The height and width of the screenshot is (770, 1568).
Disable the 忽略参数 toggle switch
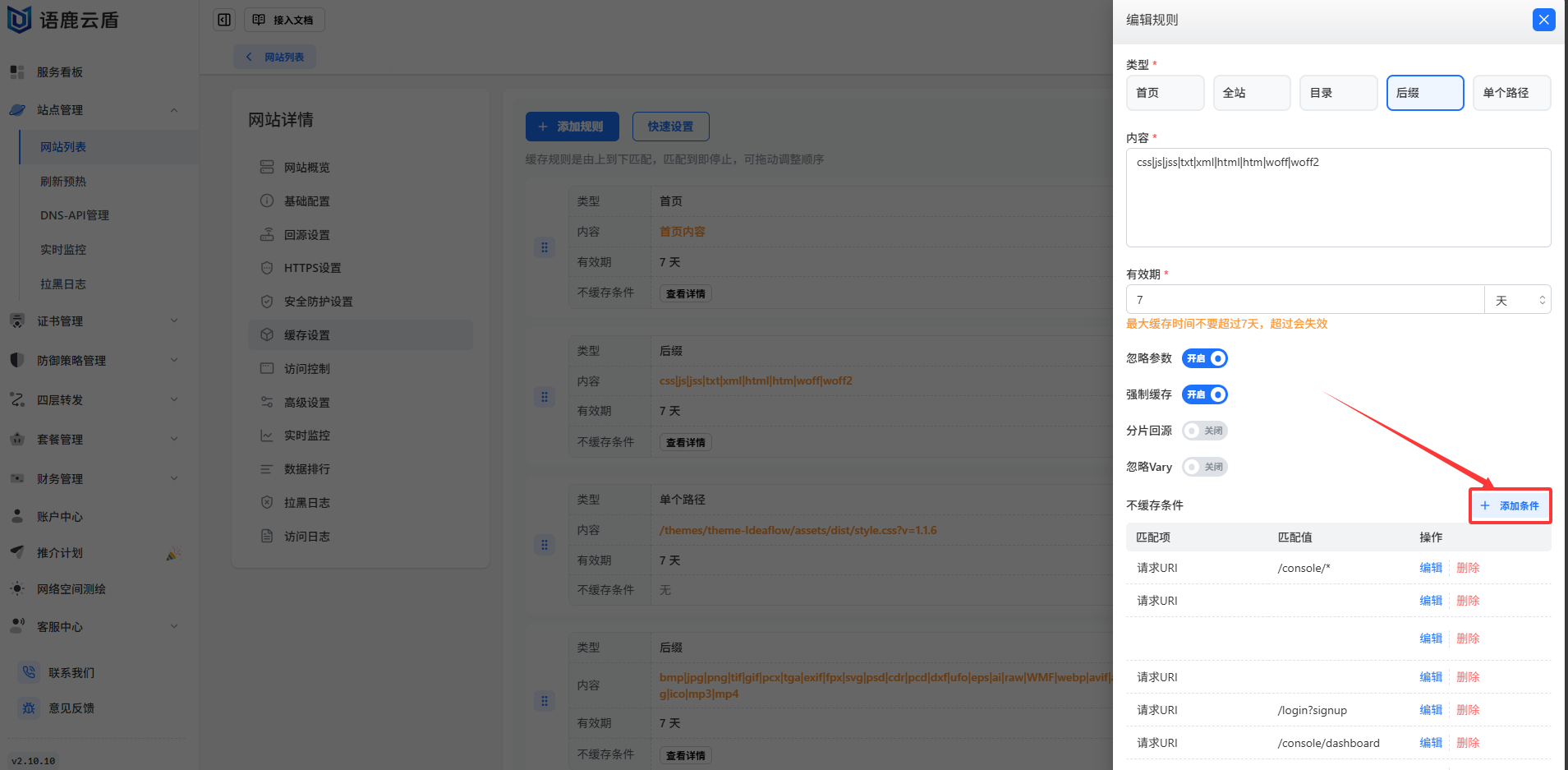1205,358
